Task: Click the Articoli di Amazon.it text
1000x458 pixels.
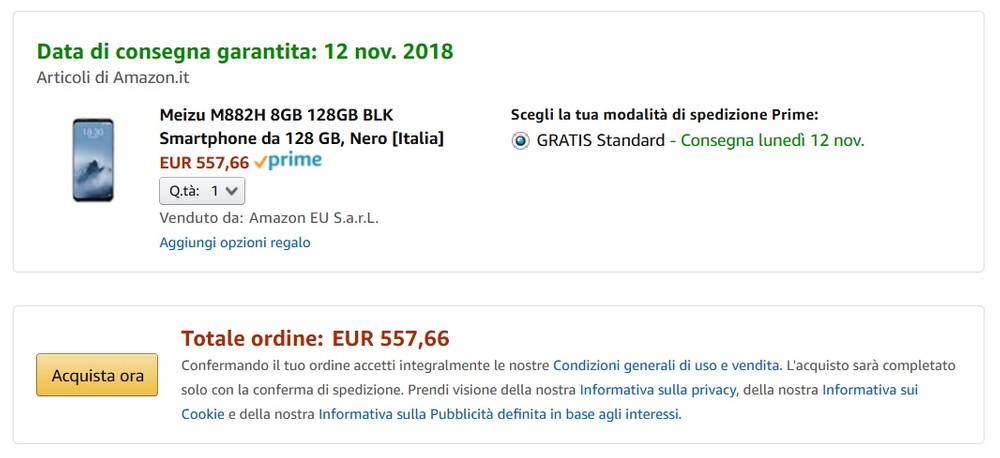Action: pyautogui.click(x=113, y=78)
